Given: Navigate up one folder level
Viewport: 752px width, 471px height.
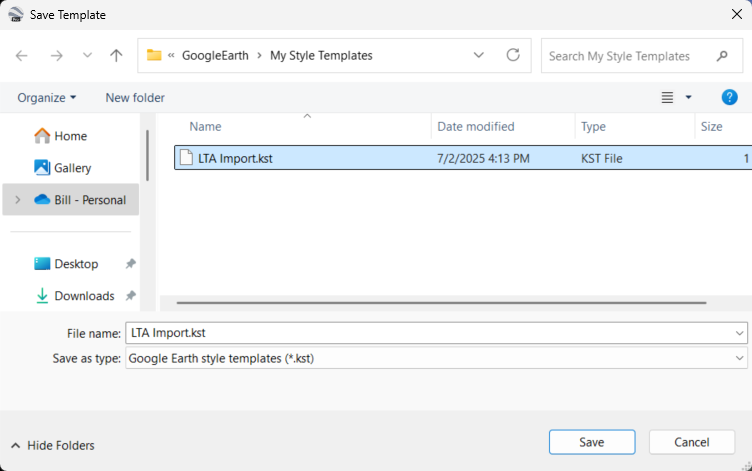Looking at the screenshot, I should coord(116,56).
